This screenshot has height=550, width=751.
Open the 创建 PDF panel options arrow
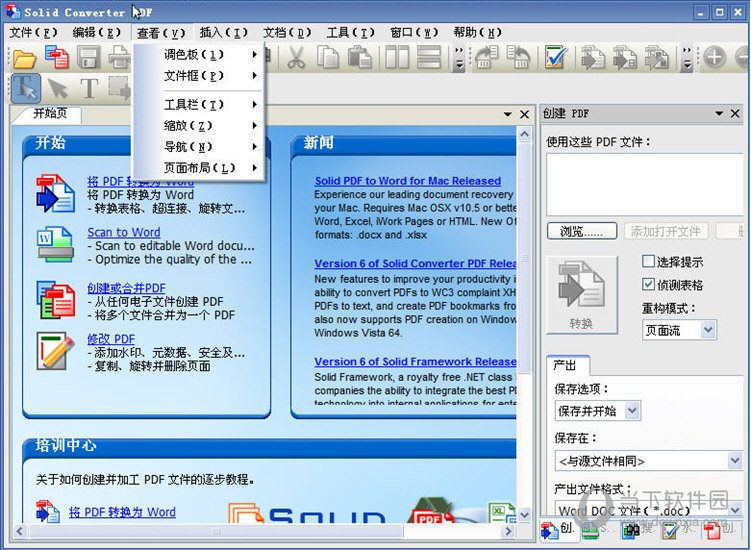(x=719, y=114)
